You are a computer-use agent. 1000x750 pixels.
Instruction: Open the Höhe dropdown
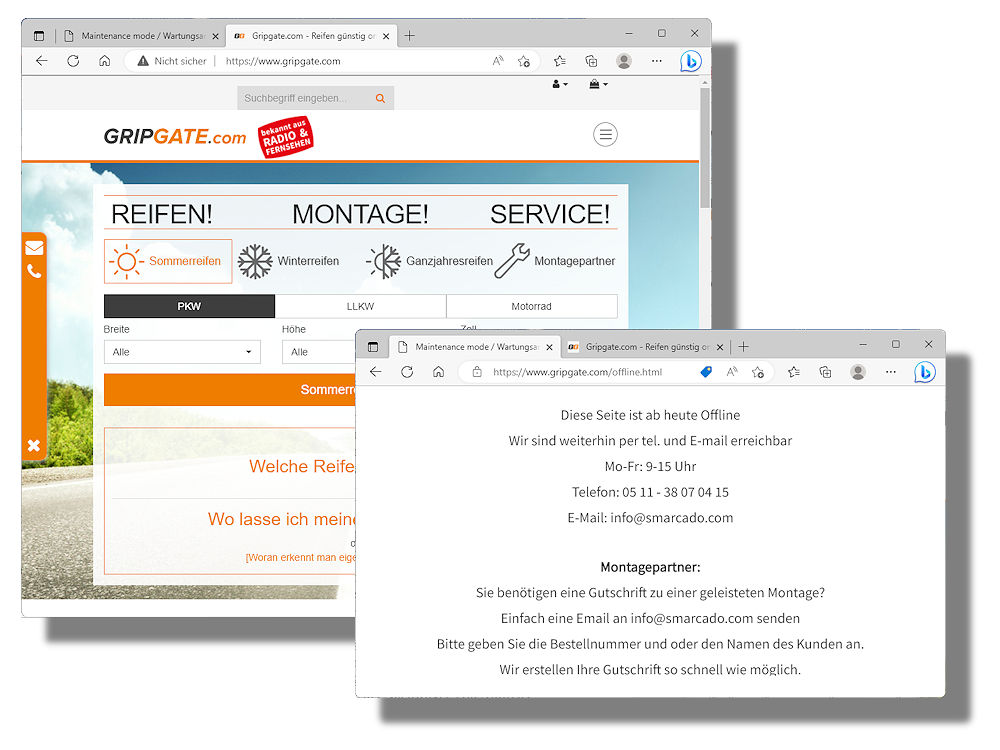(x=318, y=352)
